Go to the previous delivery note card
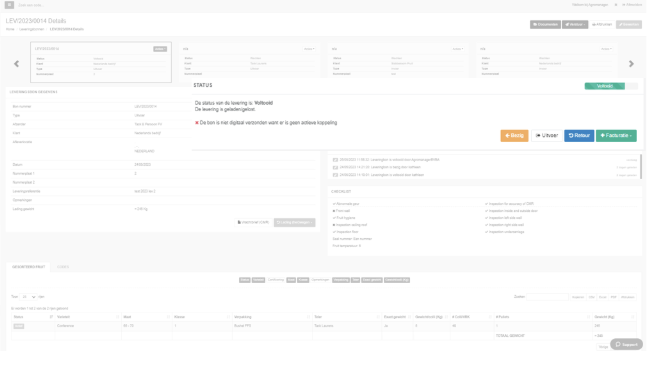 (x=17, y=64)
